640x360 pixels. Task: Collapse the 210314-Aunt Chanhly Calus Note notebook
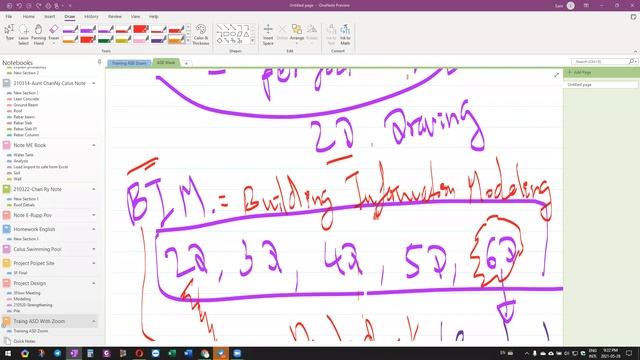94,83
